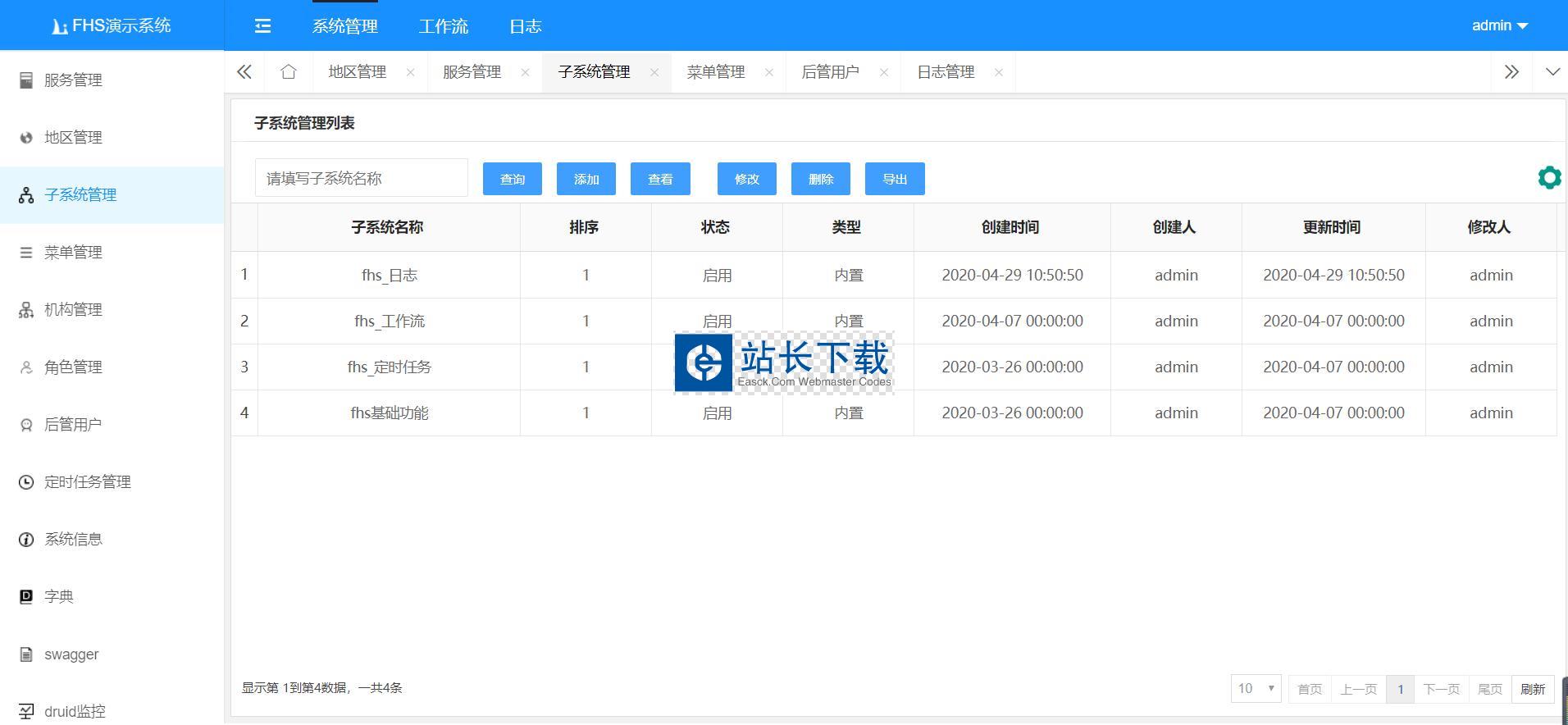Open 定时任务管理 from the sidebar
The image size is (1568, 725).
(x=87, y=482)
